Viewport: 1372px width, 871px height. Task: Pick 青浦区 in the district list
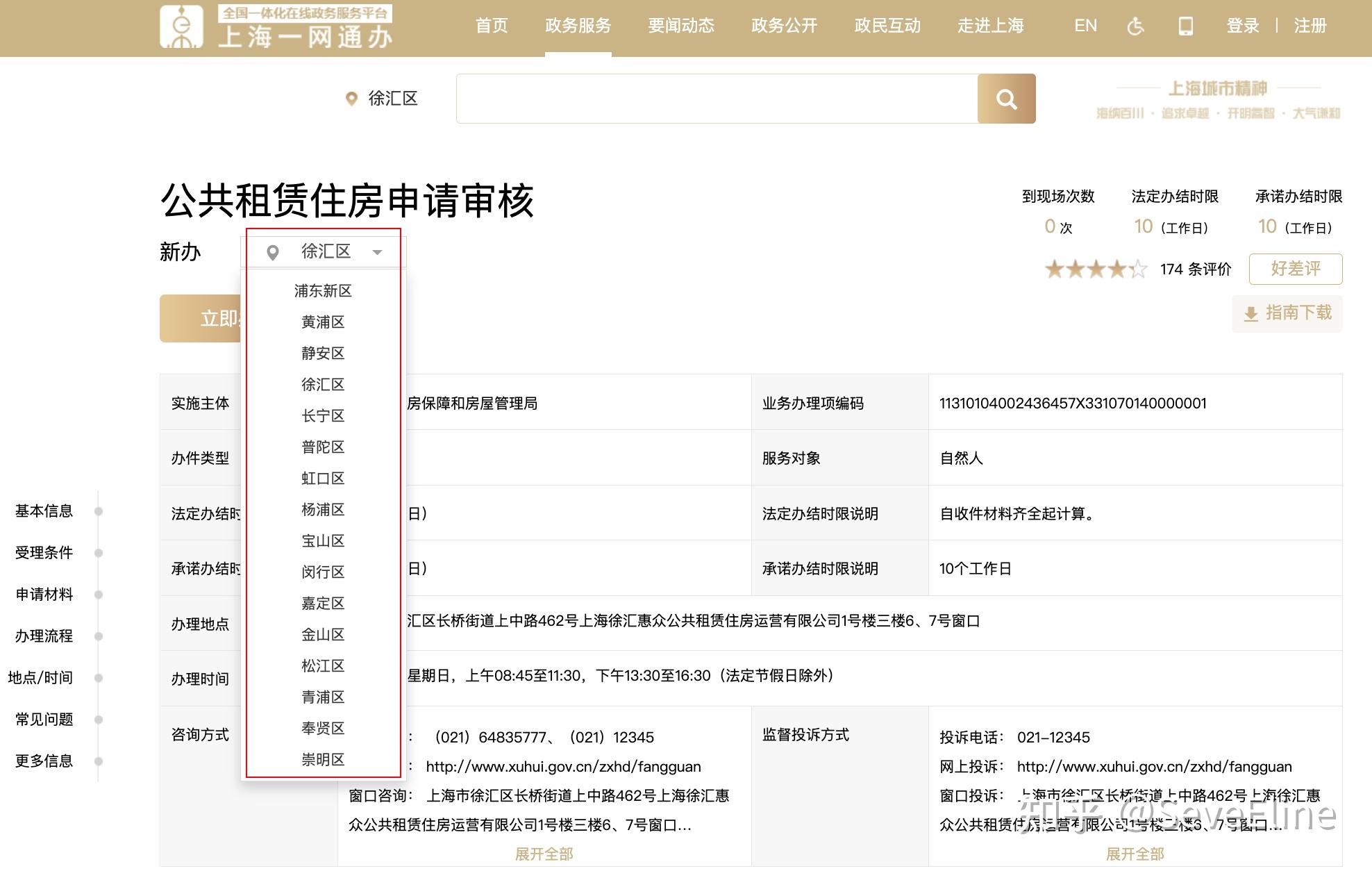tap(323, 697)
